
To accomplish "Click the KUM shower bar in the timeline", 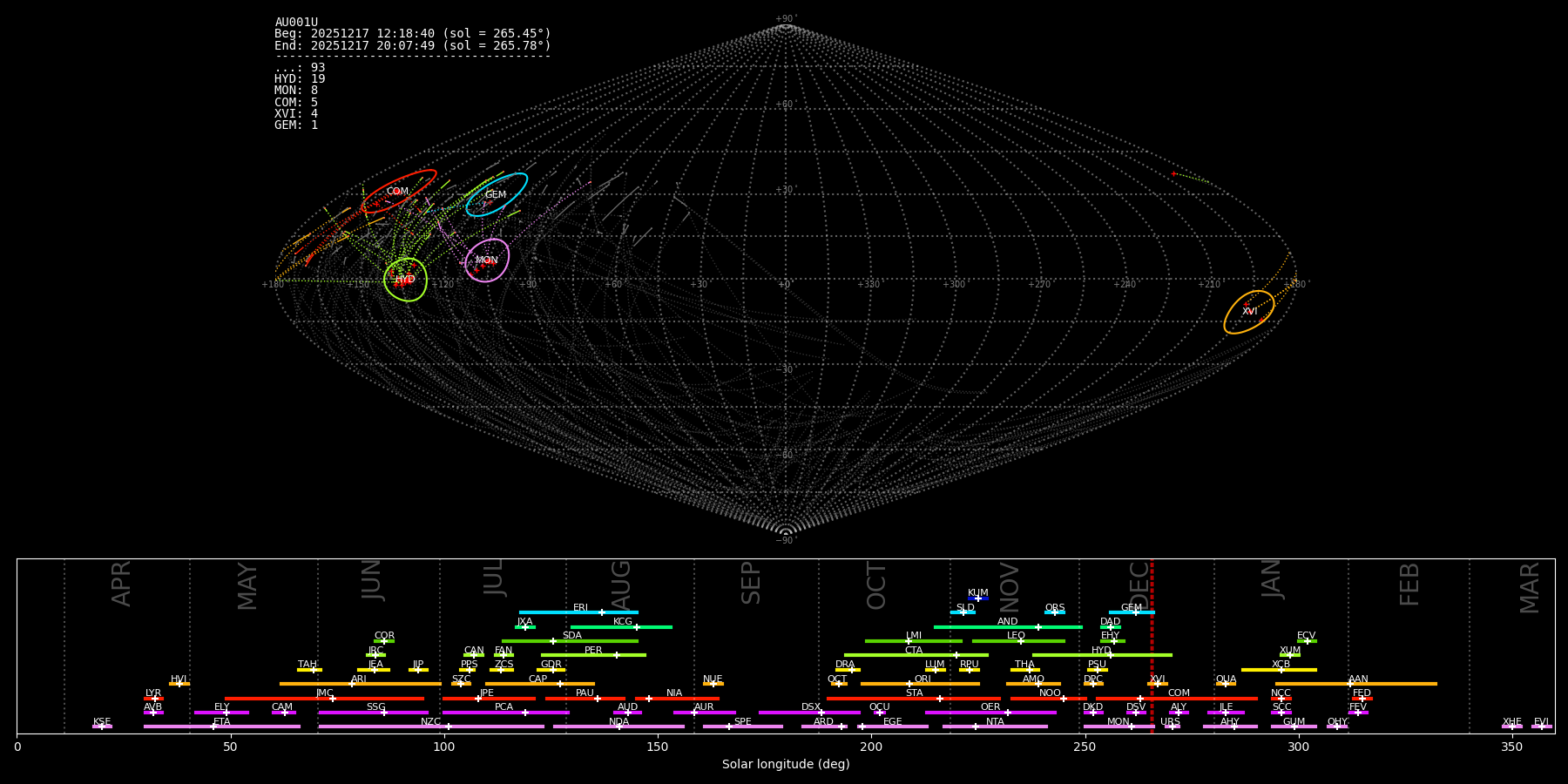I will (x=978, y=598).
